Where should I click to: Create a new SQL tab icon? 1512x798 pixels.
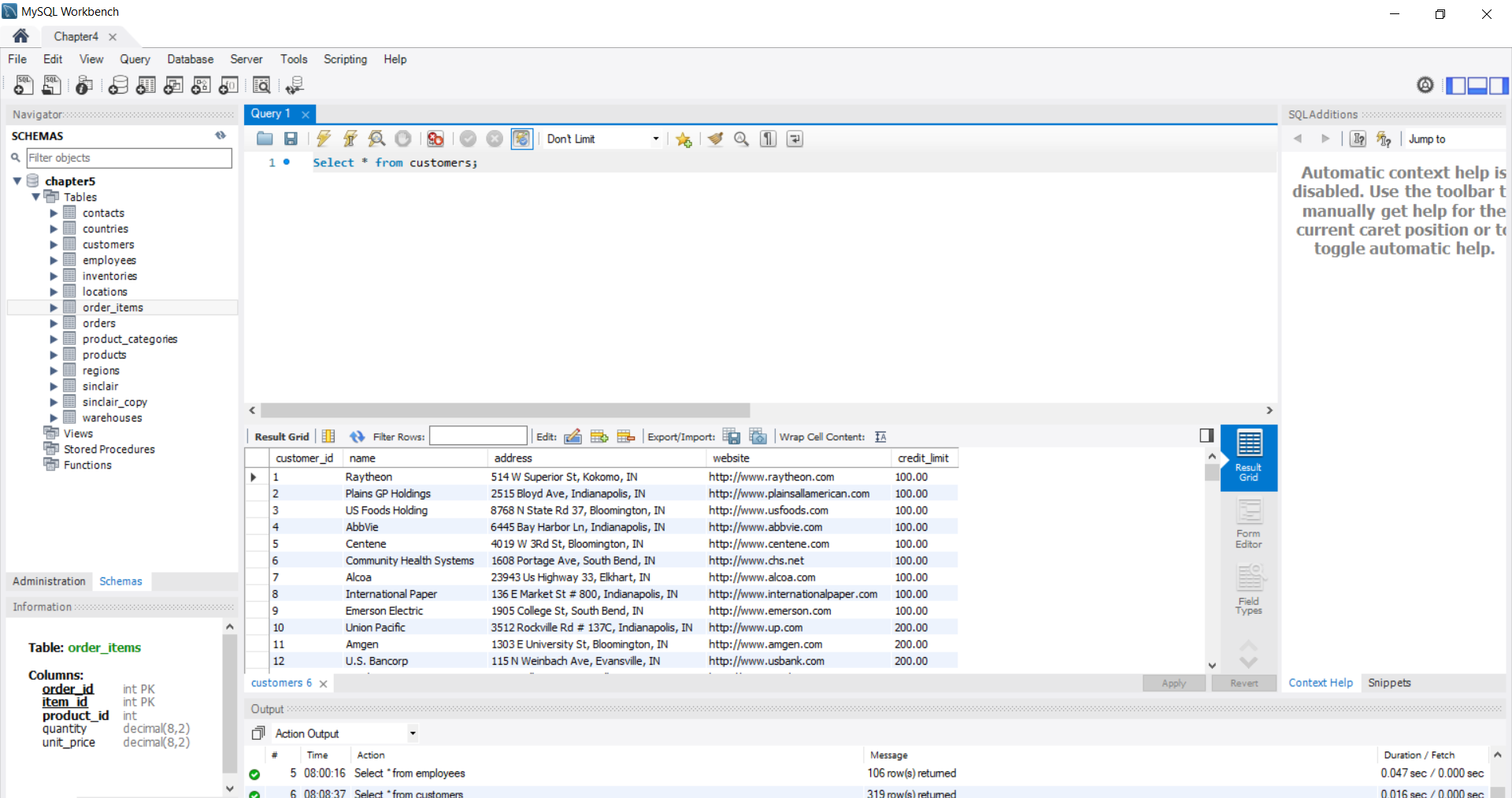pos(24,85)
